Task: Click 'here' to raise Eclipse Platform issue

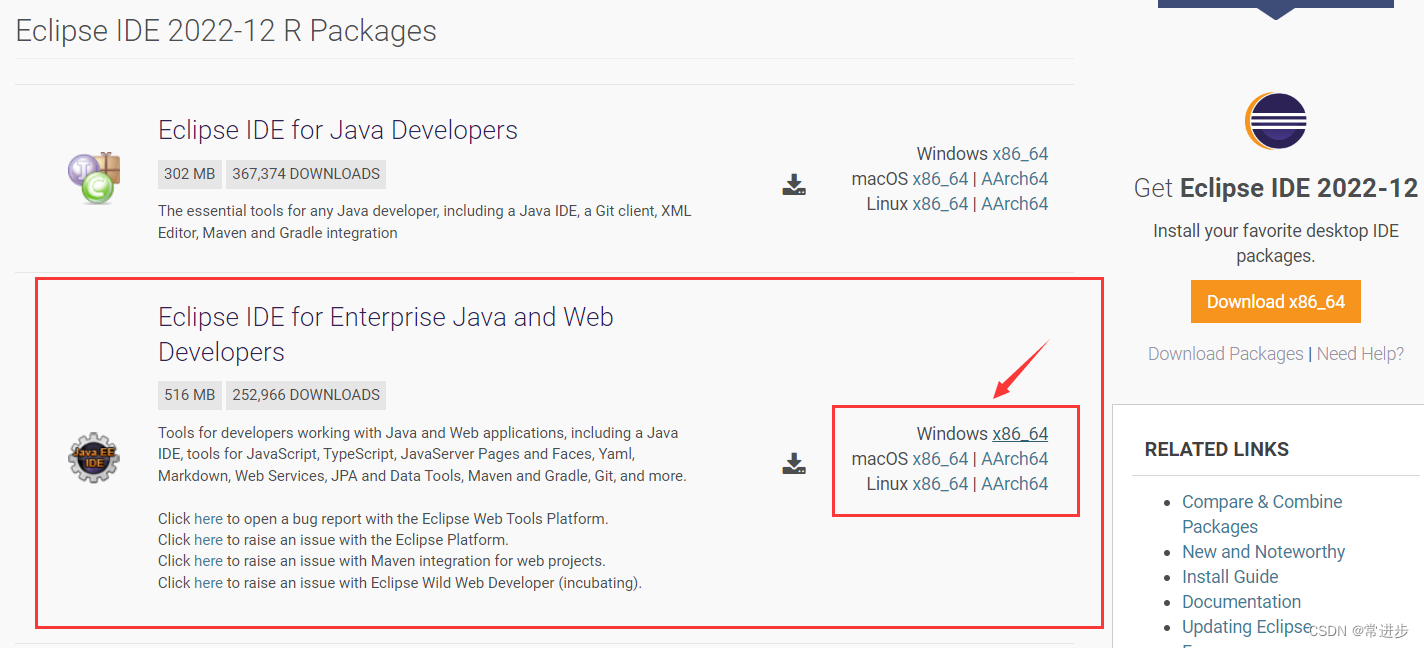Action: coord(208,540)
